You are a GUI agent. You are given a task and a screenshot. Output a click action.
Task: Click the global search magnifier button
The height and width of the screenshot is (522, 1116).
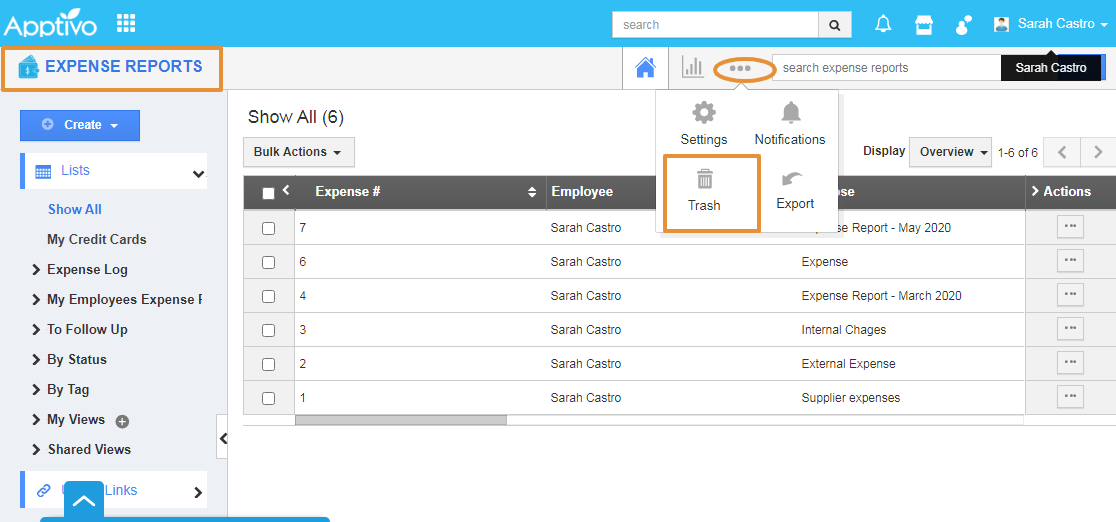834,25
